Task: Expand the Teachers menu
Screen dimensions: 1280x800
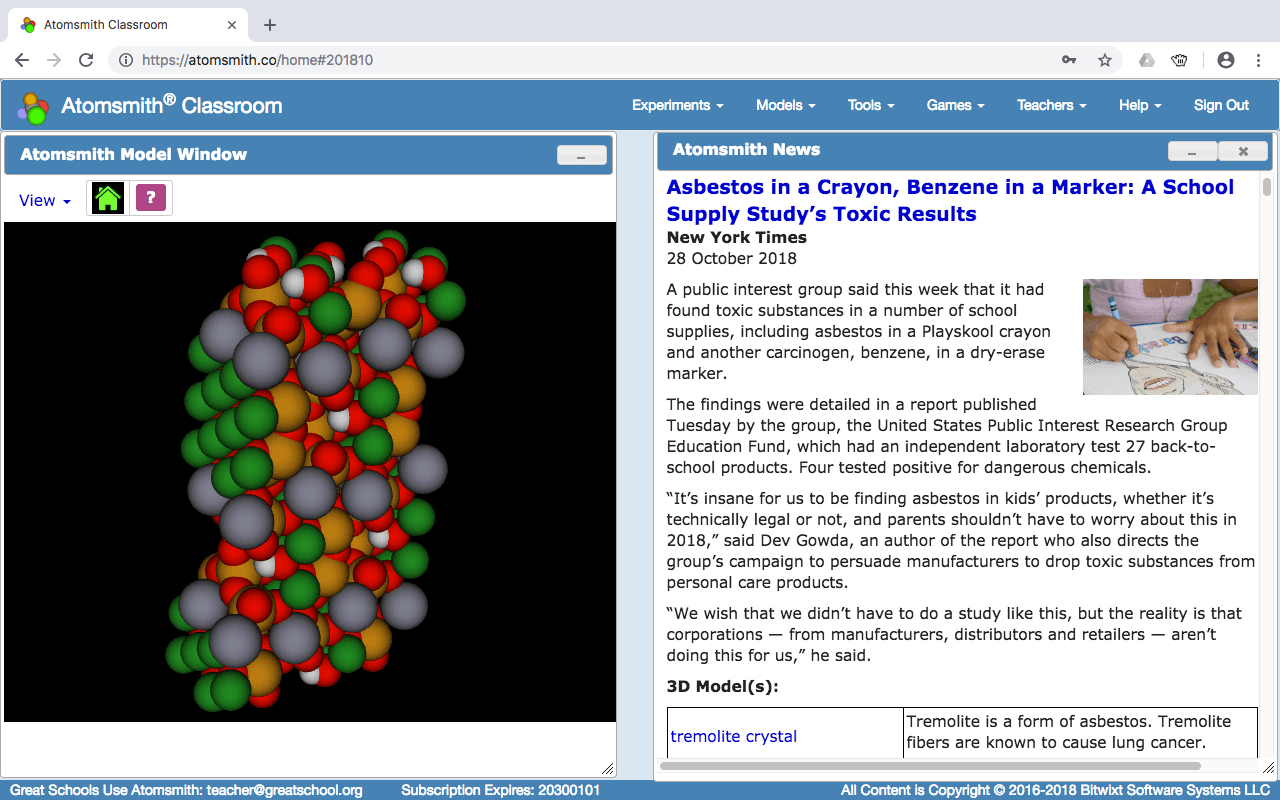Action: click(x=1052, y=105)
